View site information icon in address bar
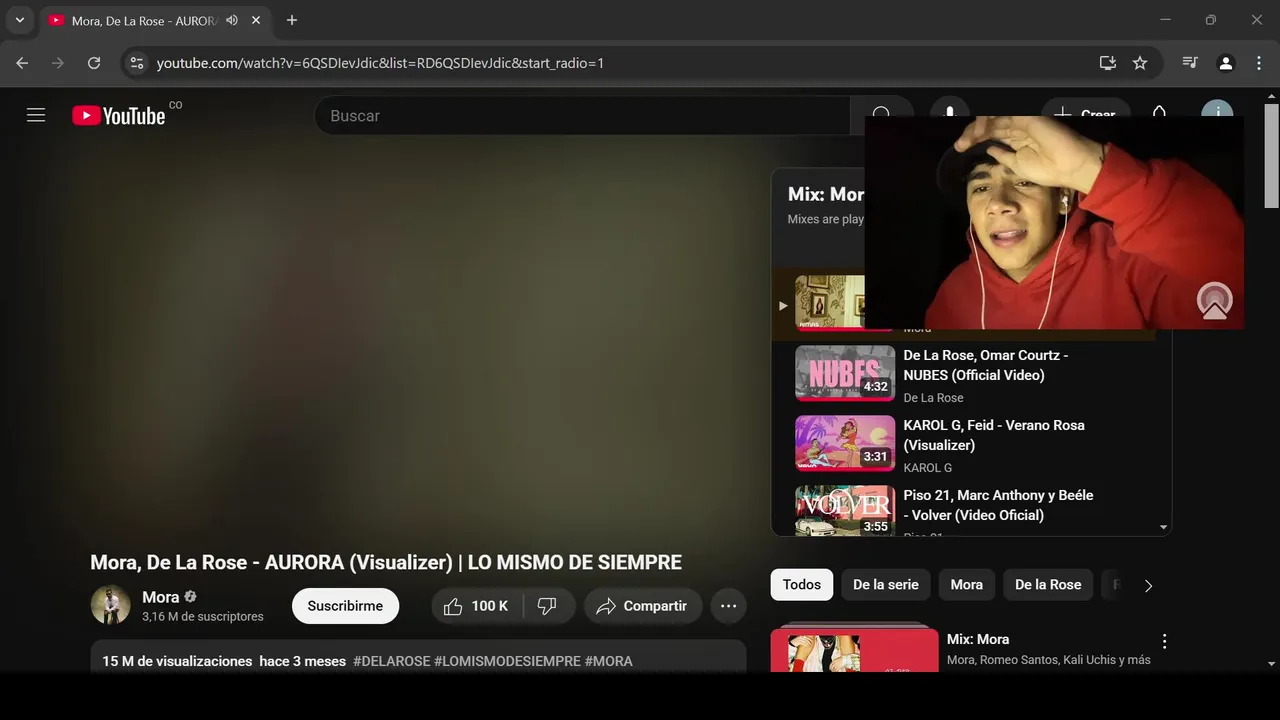 coord(138,63)
